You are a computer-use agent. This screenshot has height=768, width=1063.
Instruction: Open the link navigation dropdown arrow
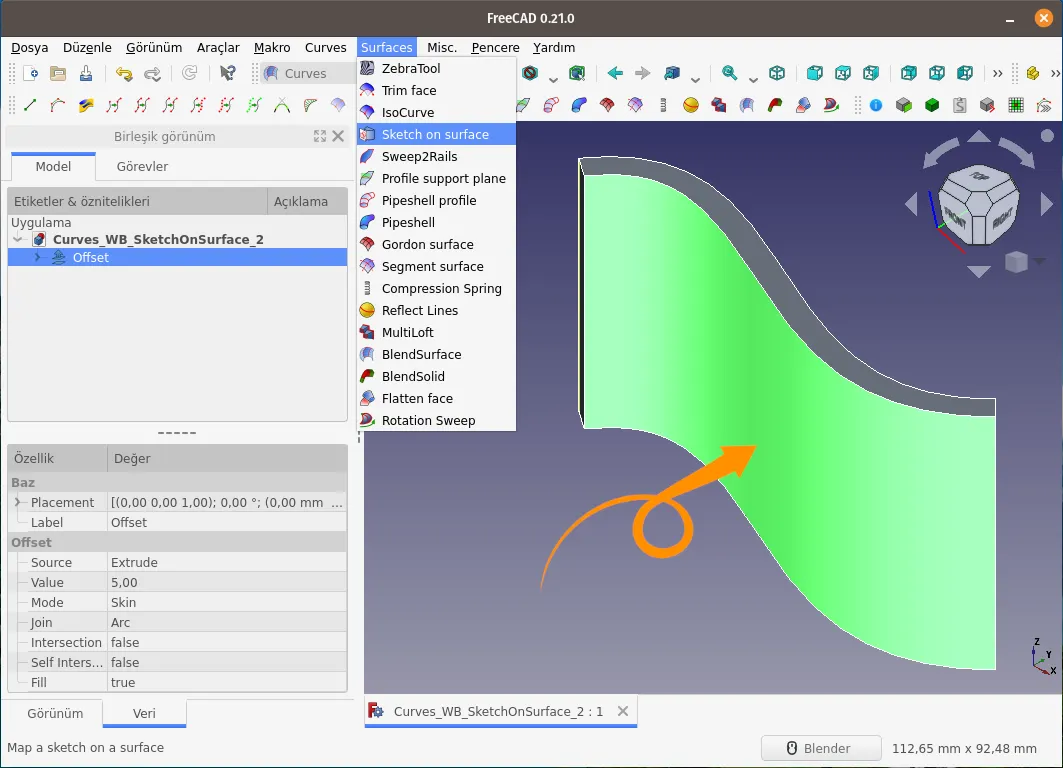(695, 79)
